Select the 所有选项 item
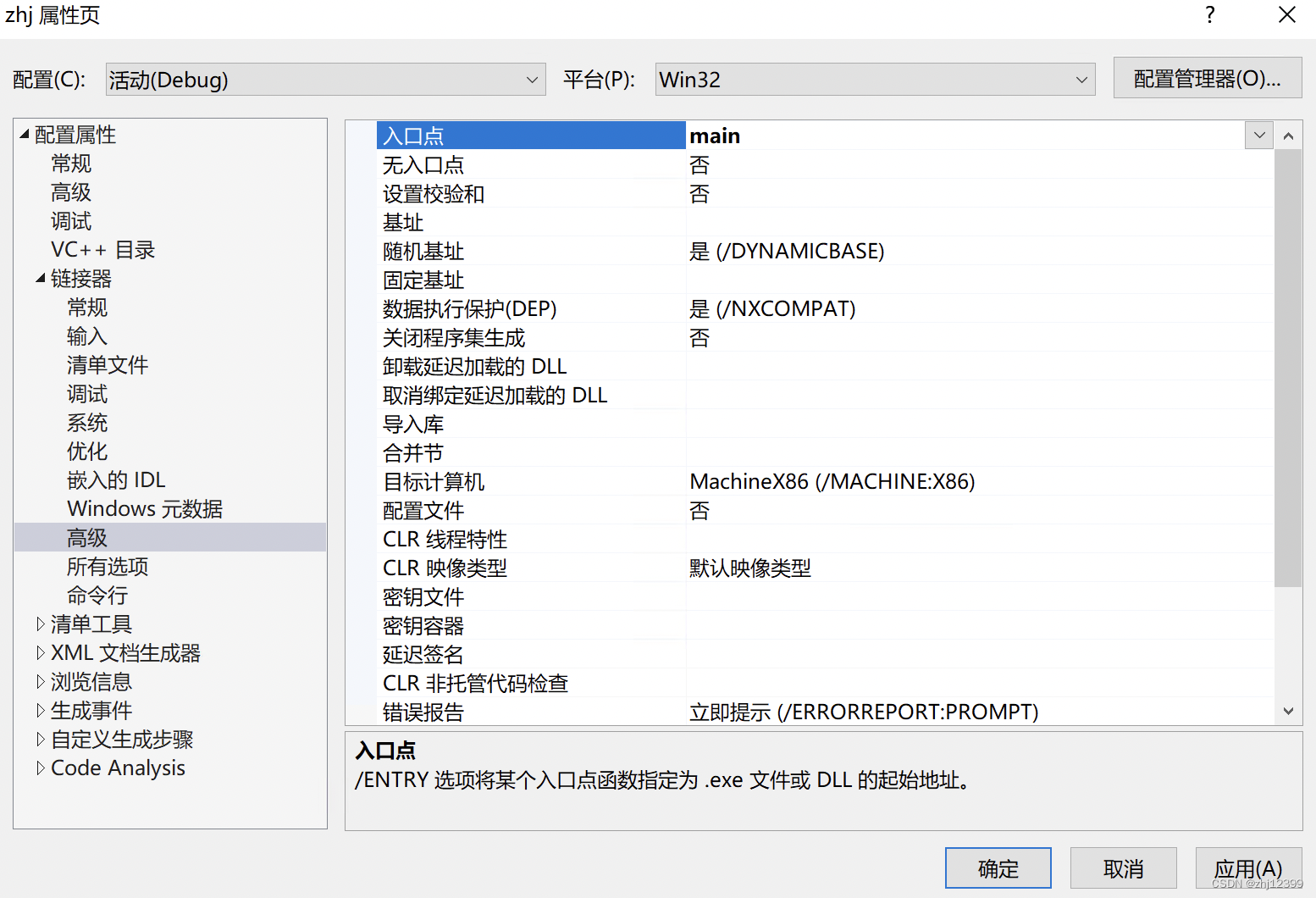This screenshot has width=1316, height=898. pyautogui.click(x=107, y=566)
